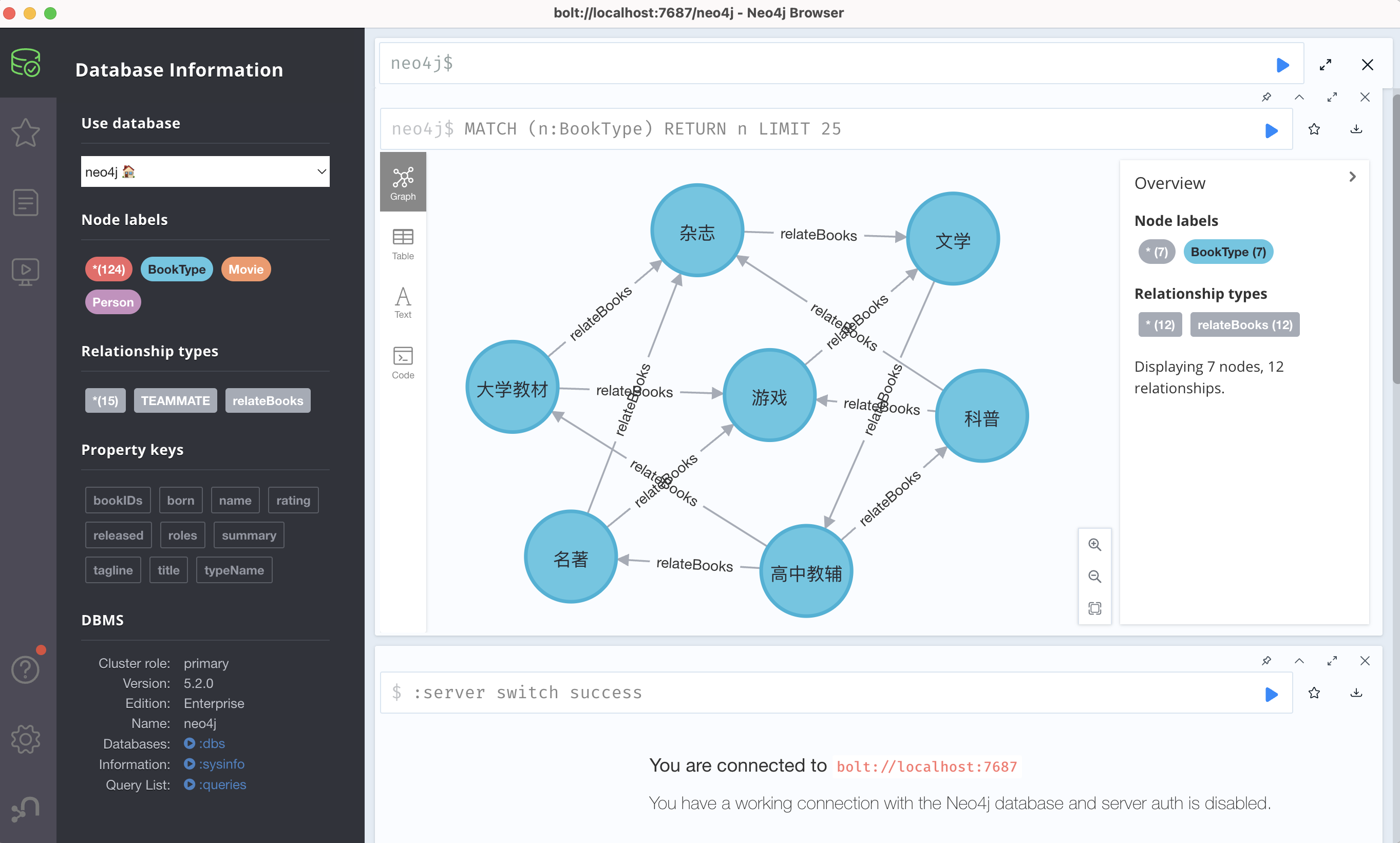The height and width of the screenshot is (843, 1400).
Task: Rerun the :server switch success command
Action: [x=1272, y=694]
